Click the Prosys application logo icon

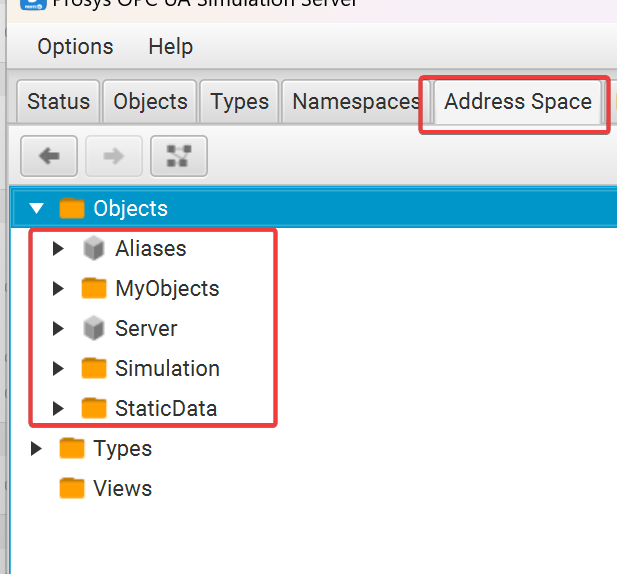click(33, 4)
